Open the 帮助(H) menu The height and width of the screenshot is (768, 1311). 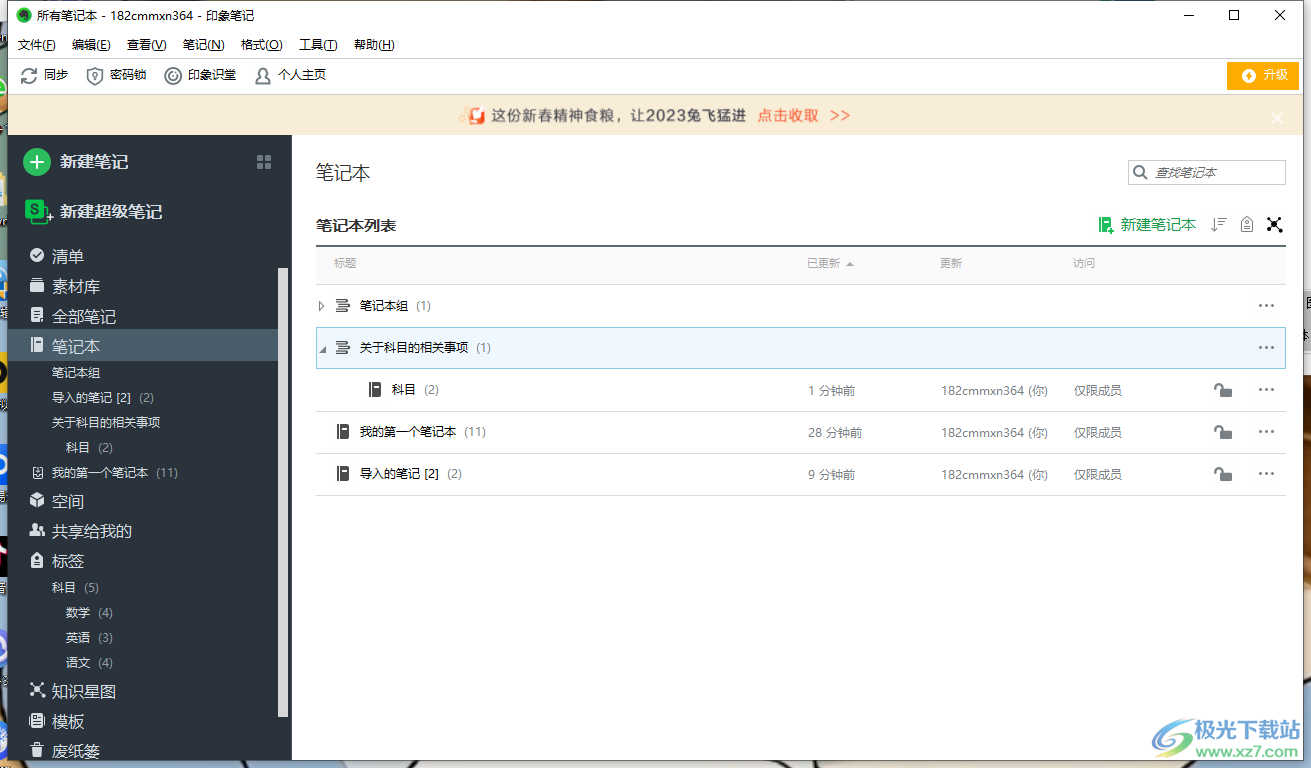click(374, 45)
